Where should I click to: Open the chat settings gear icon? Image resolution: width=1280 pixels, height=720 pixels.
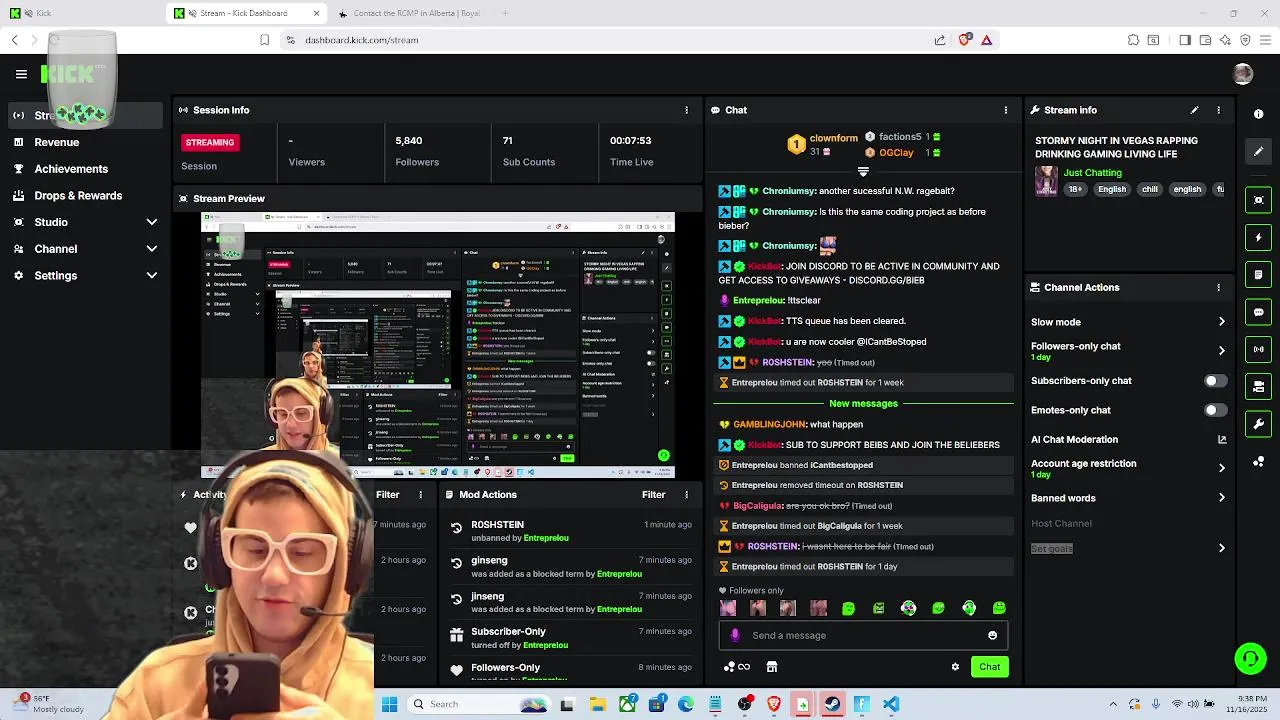click(x=955, y=667)
